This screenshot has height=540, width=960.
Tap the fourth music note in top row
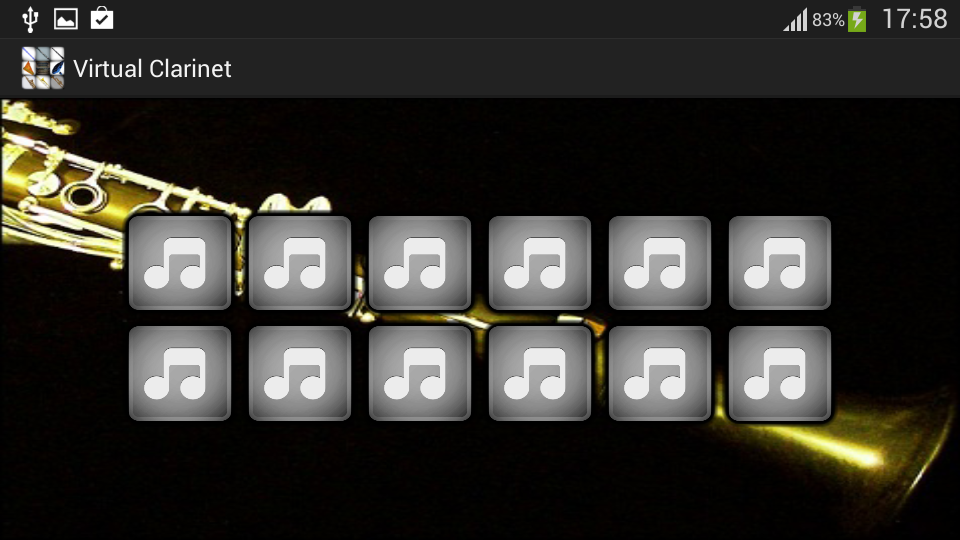(x=540, y=263)
